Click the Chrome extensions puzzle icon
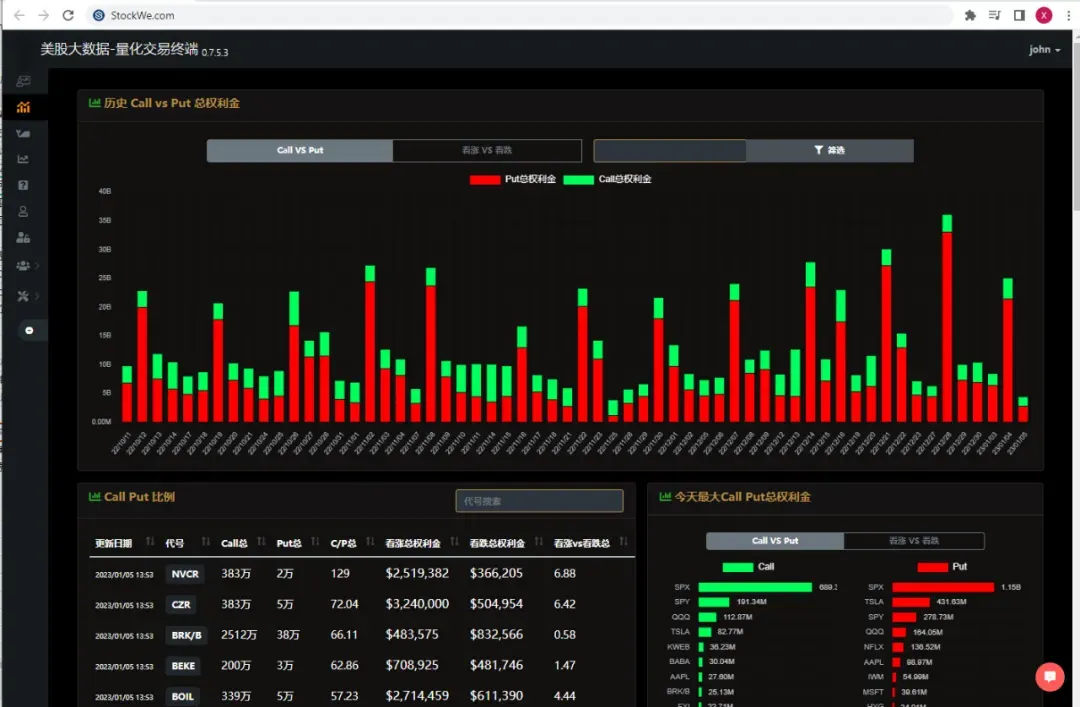Viewport: 1080px width, 707px height. click(970, 15)
